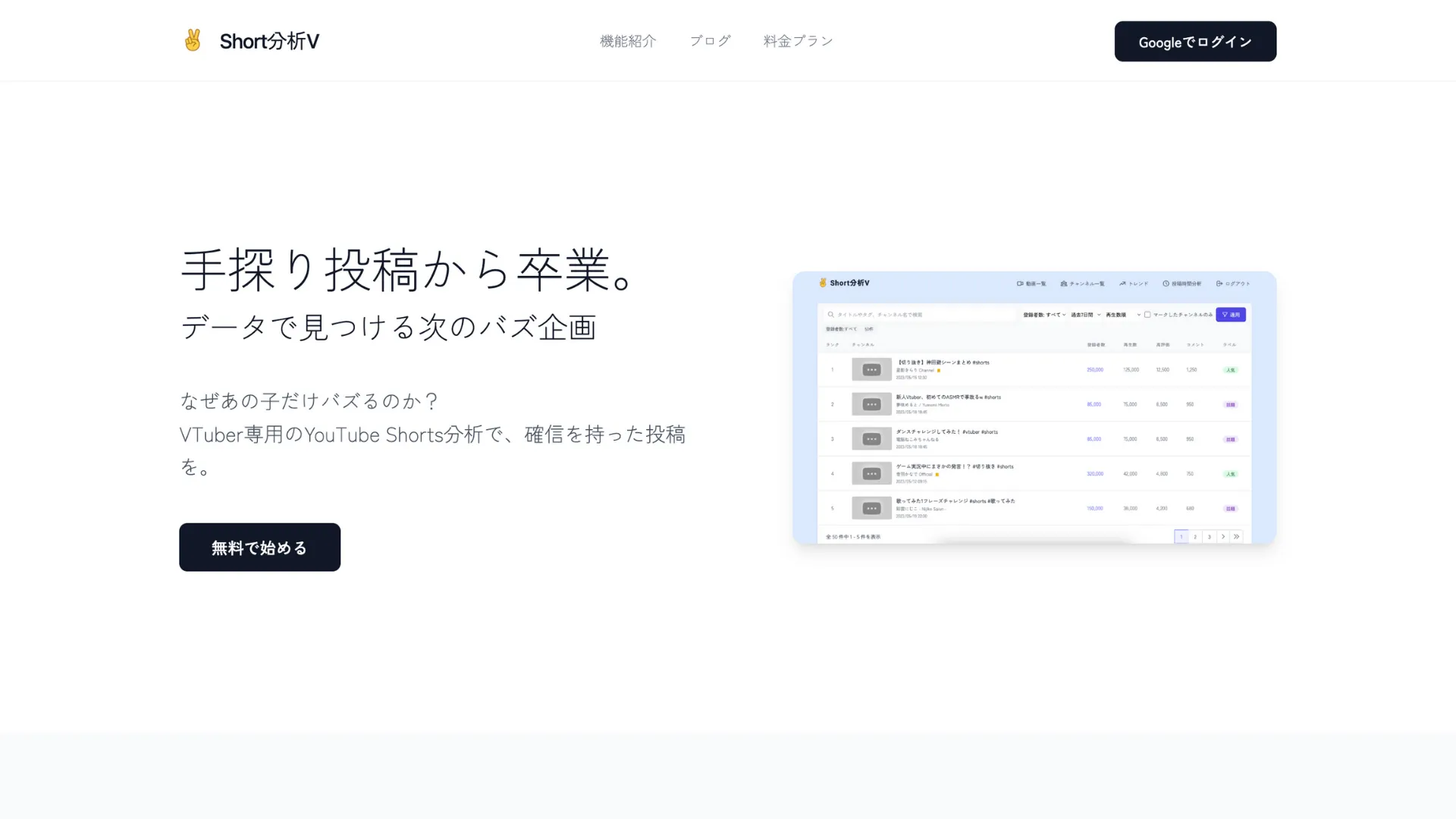This screenshot has width=1456, height=819.
Task: Click the 320,000 subscriber count in row 4
Action: (1095, 474)
